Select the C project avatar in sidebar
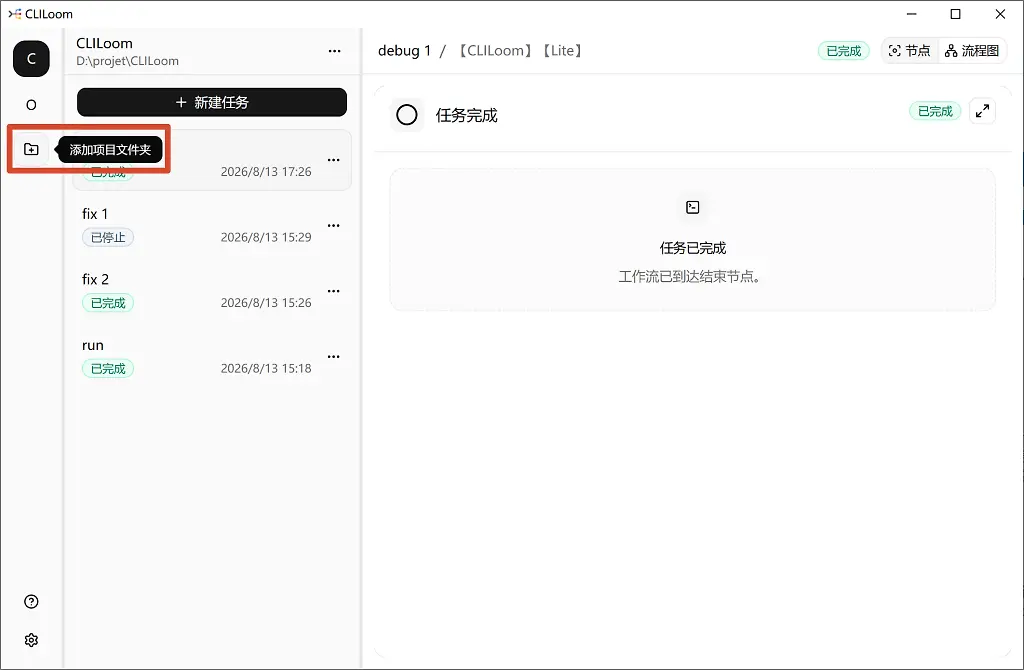The width and height of the screenshot is (1024, 670). coord(31,59)
